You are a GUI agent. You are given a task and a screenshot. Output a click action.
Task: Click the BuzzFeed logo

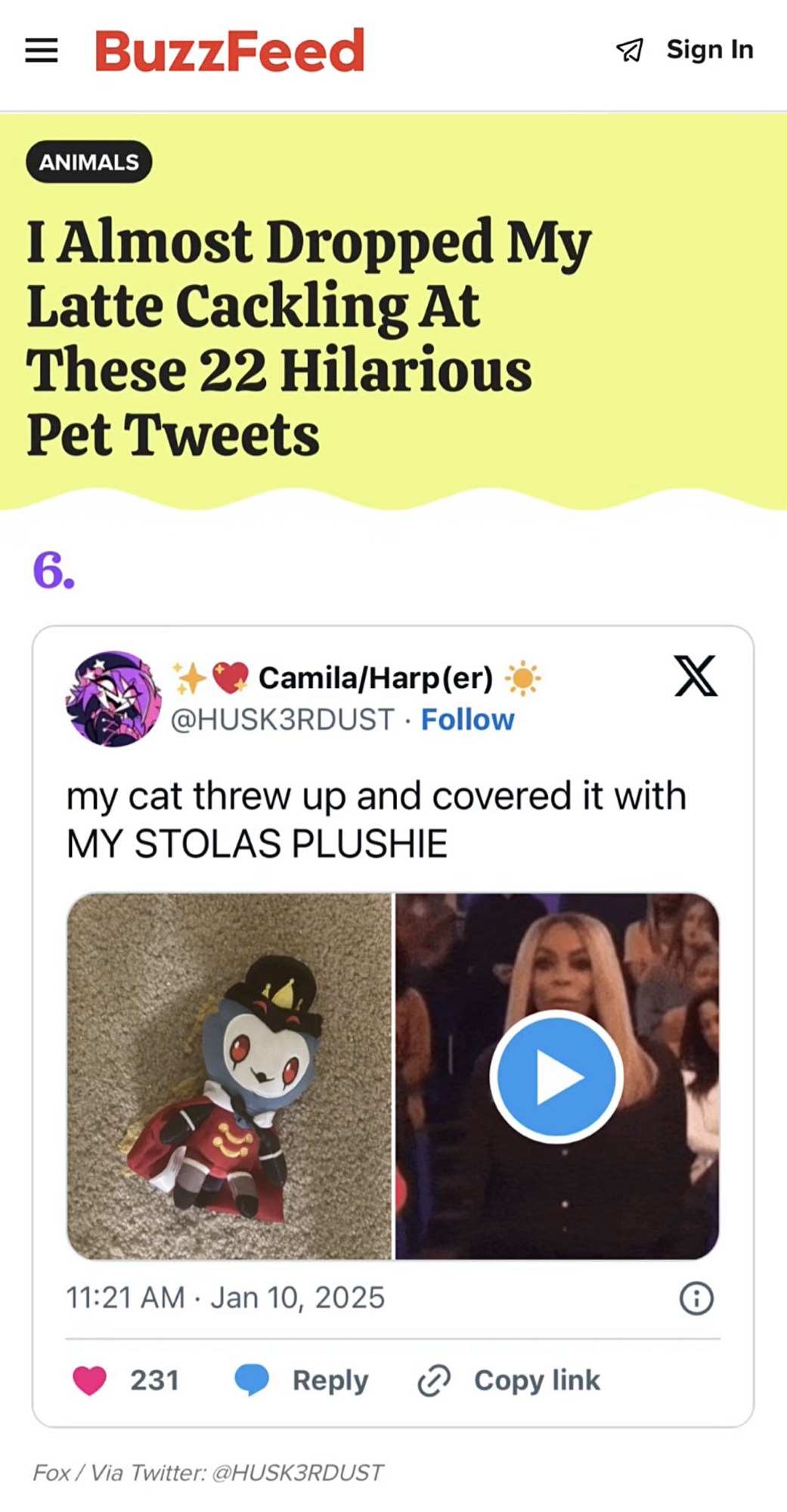click(x=230, y=51)
